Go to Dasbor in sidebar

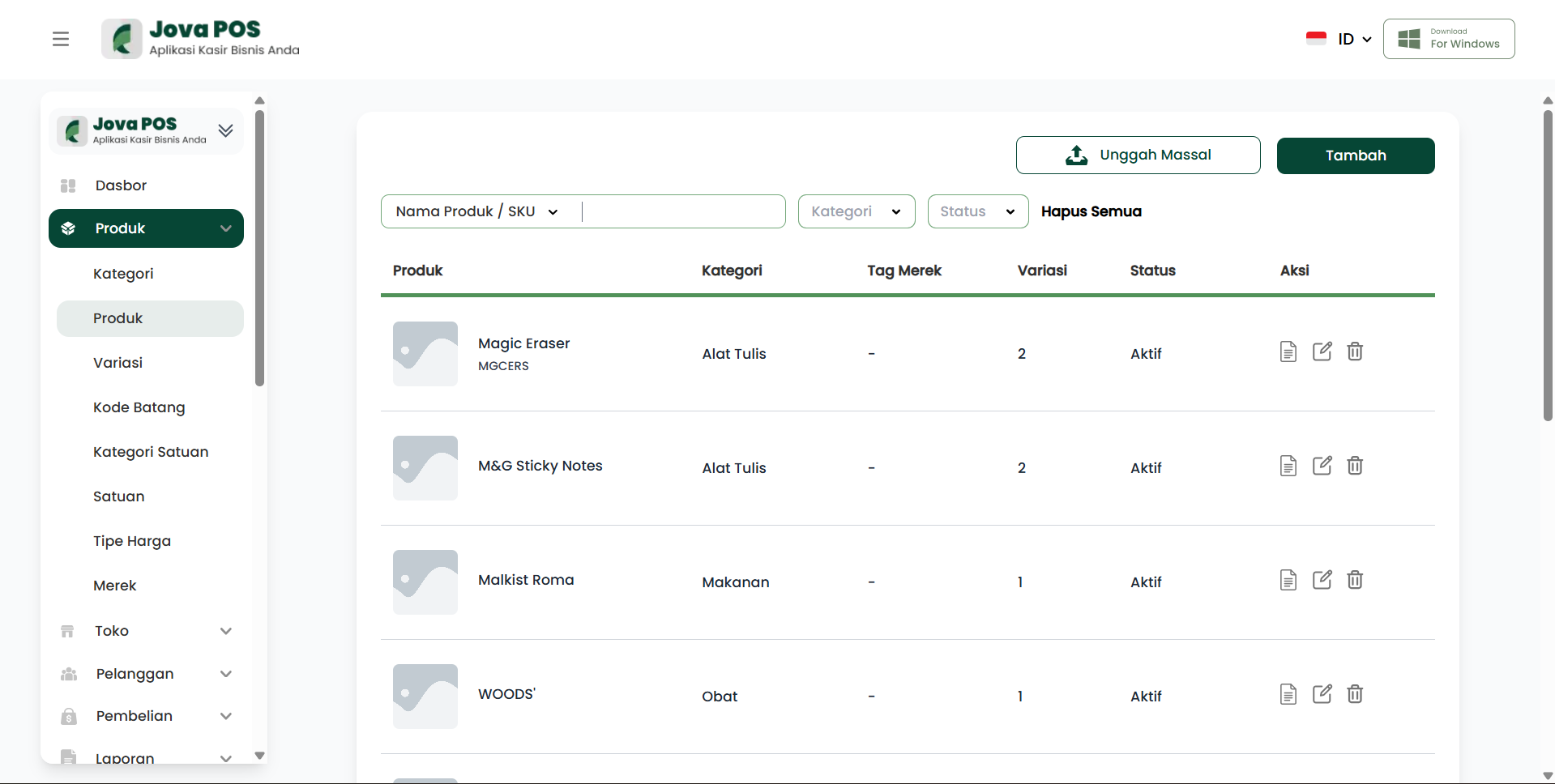121,185
